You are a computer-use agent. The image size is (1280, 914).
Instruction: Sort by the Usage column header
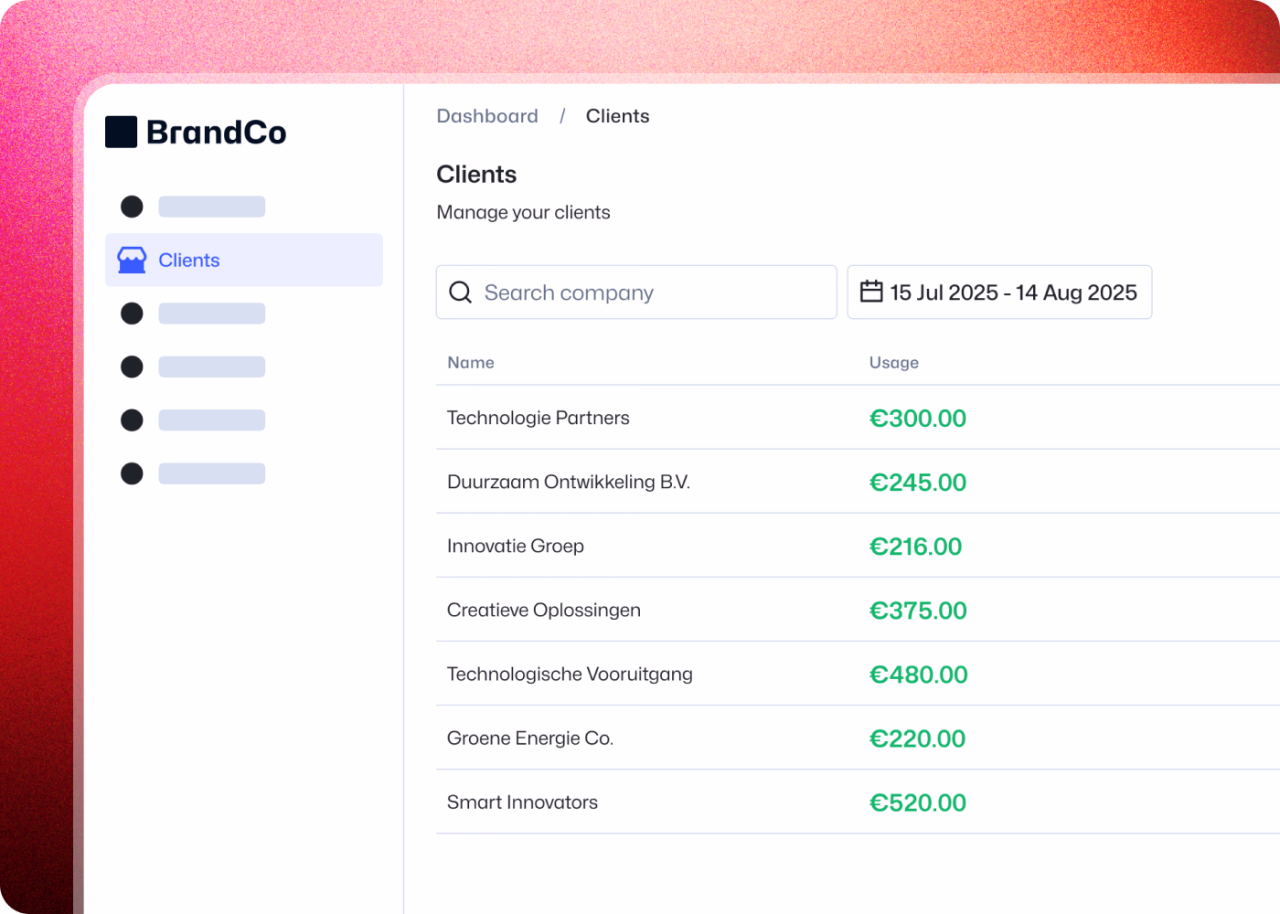pos(893,363)
